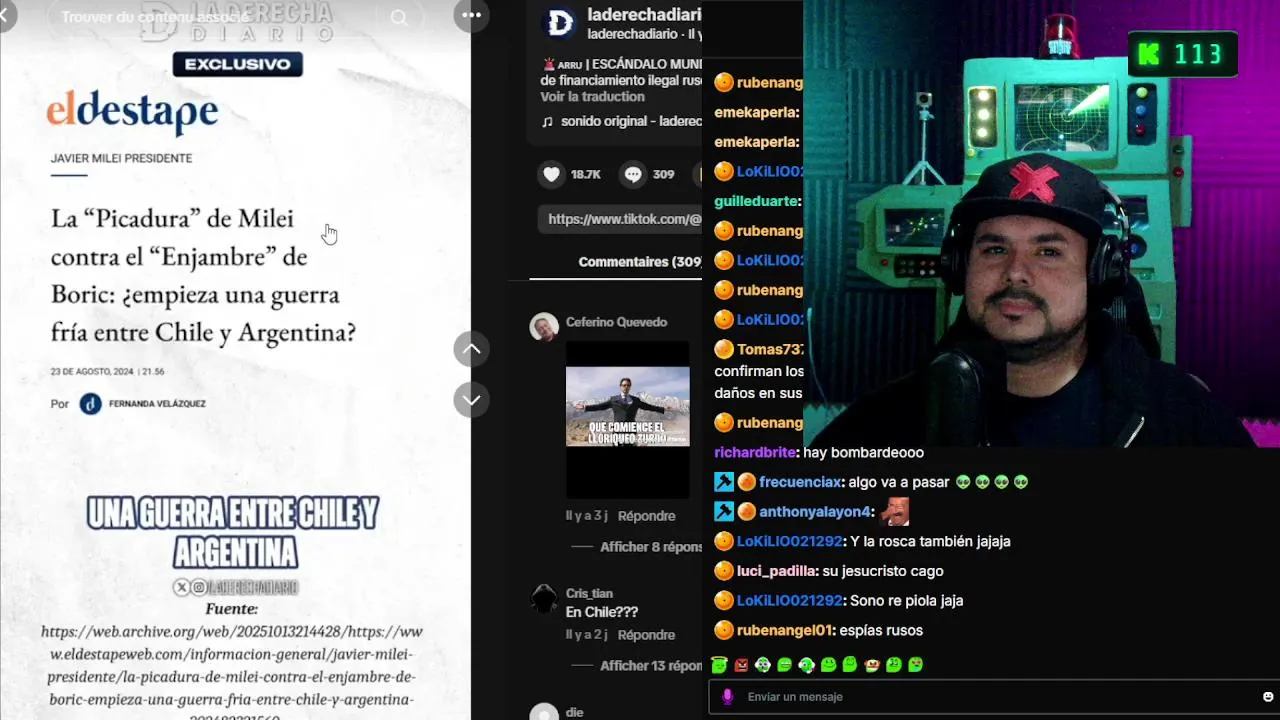Like the video with the heart icon

[x=552, y=174]
